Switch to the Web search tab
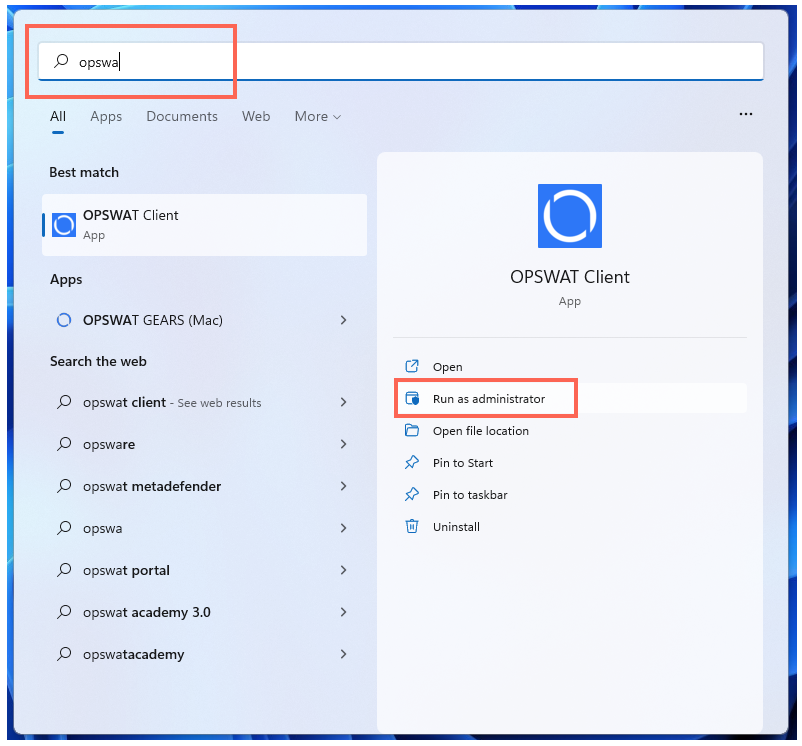The image size is (802, 746). (x=256, y=117)
